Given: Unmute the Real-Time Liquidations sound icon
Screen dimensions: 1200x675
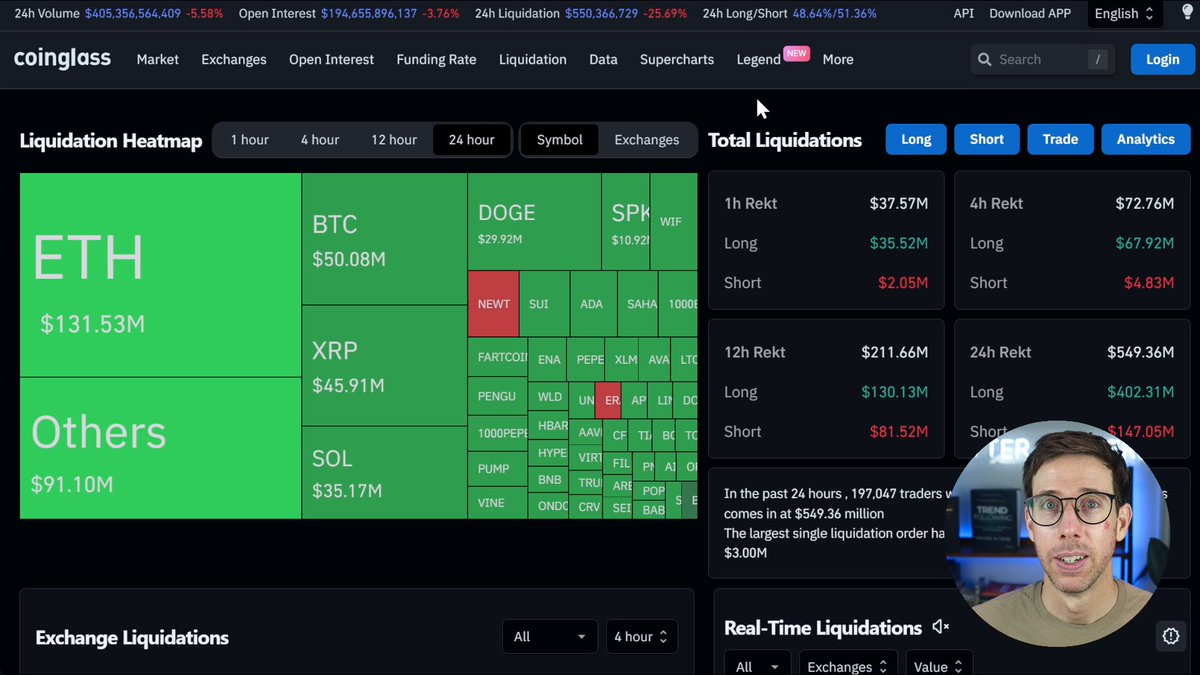Looking at the screenshot, I should [x=940, y=627].
